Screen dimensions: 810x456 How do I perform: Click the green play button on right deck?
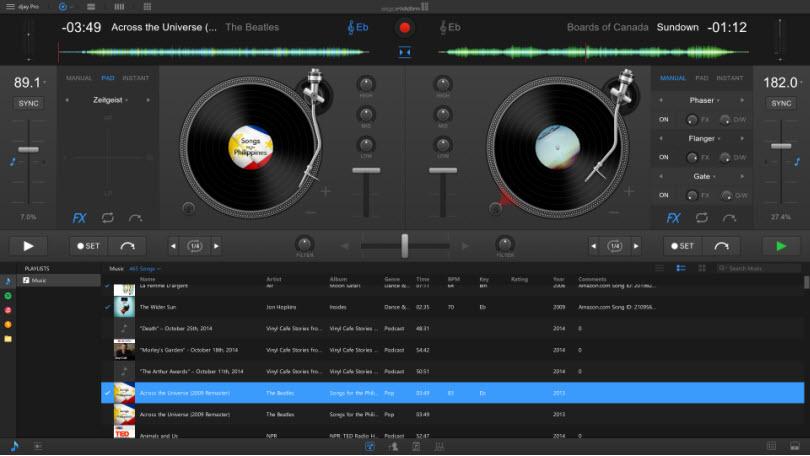(x=781, y=246)
